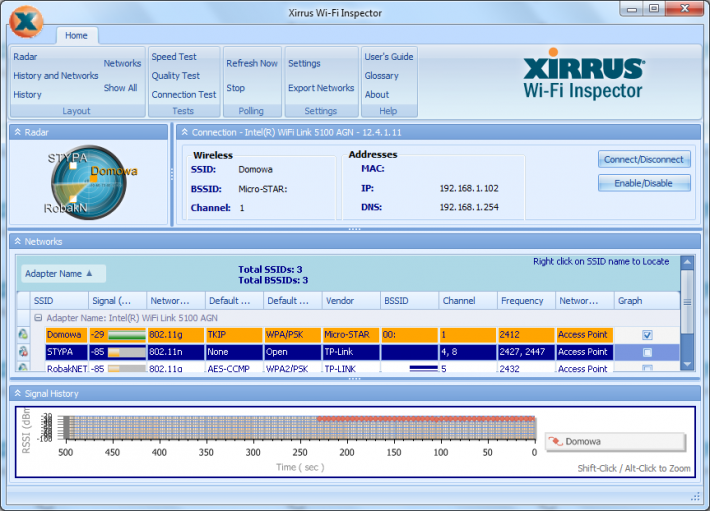Select the Domowa SSID cell

[x=67, y=335]
